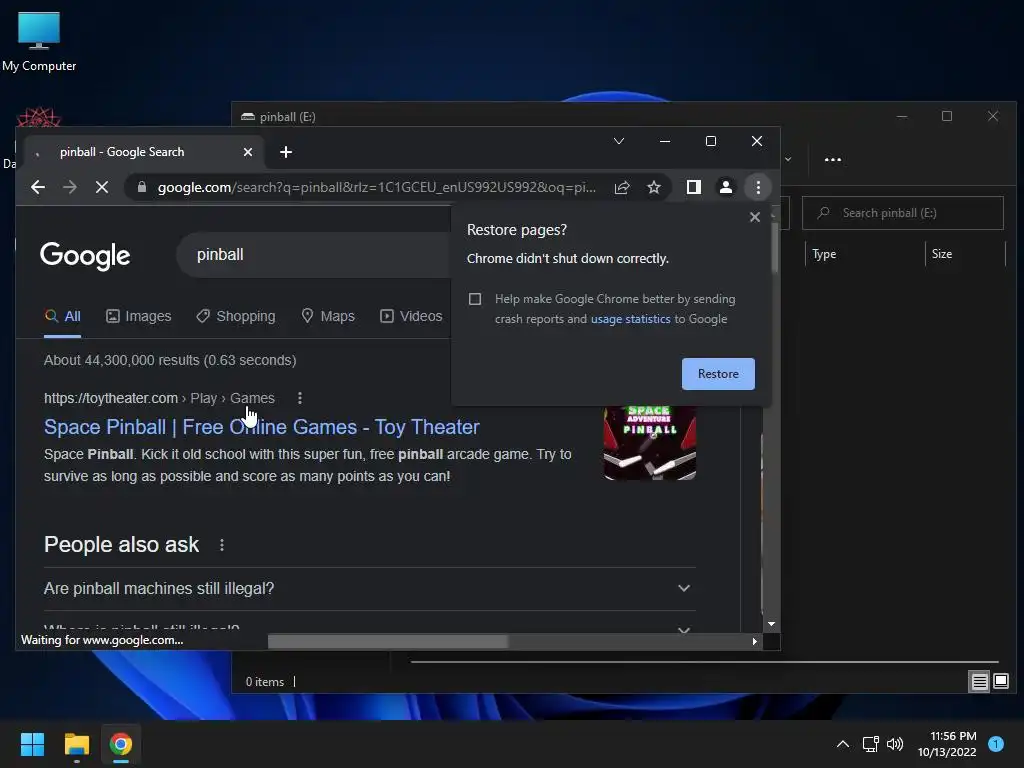This screenshot has width=1024, height=768.
Task: Open File Explorer from taskbar
Action: [x=76, y=744]
